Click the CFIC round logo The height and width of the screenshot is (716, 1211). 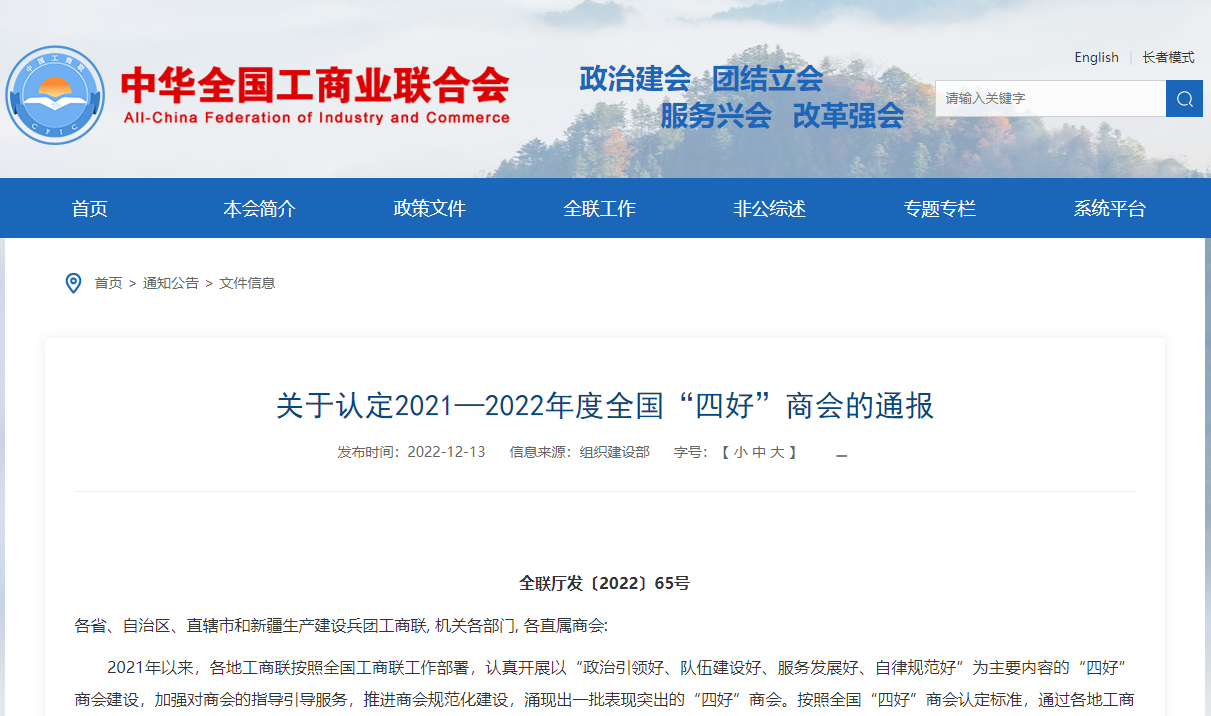tap(55, 95)
